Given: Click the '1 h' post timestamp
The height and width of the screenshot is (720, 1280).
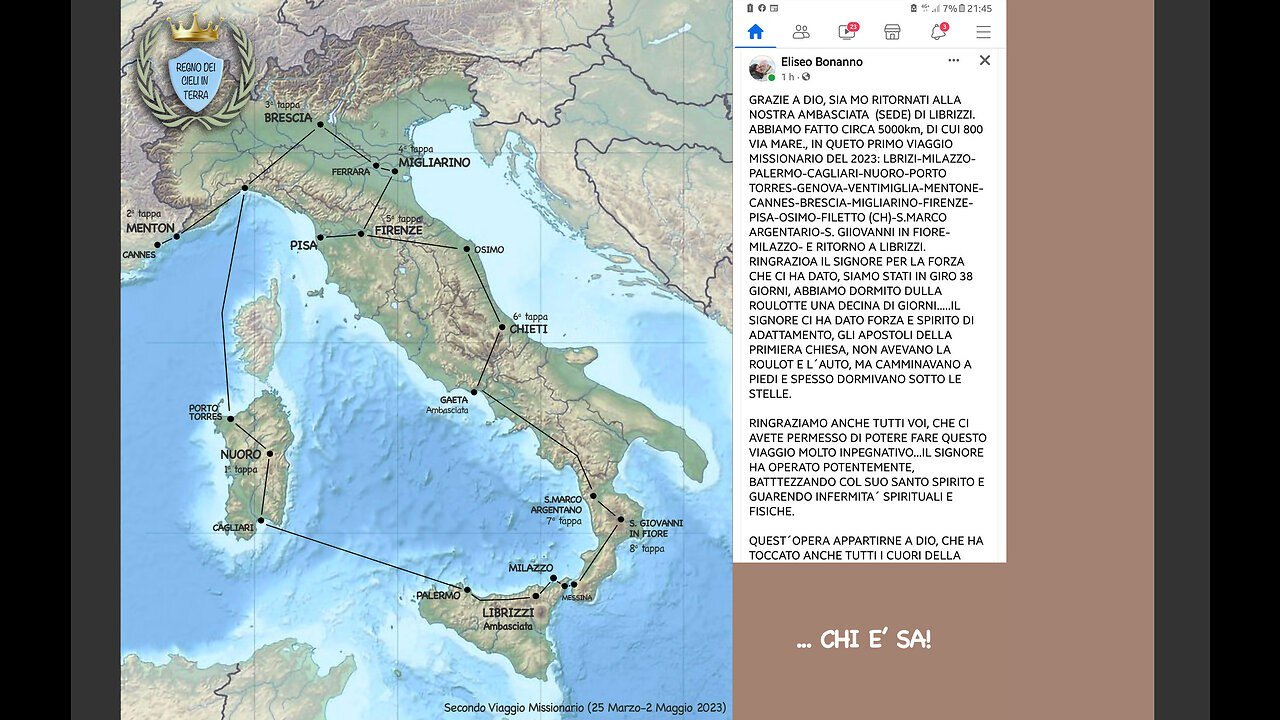Looking at the screenshot, I should (788, 77).
